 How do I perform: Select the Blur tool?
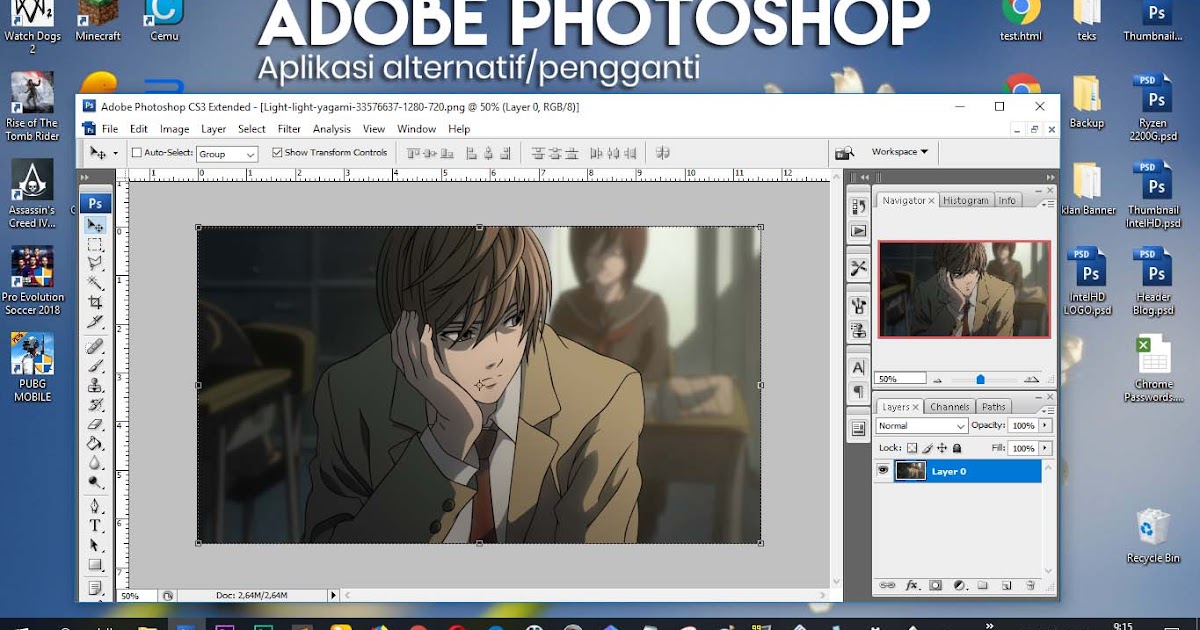tap(95, 462)
